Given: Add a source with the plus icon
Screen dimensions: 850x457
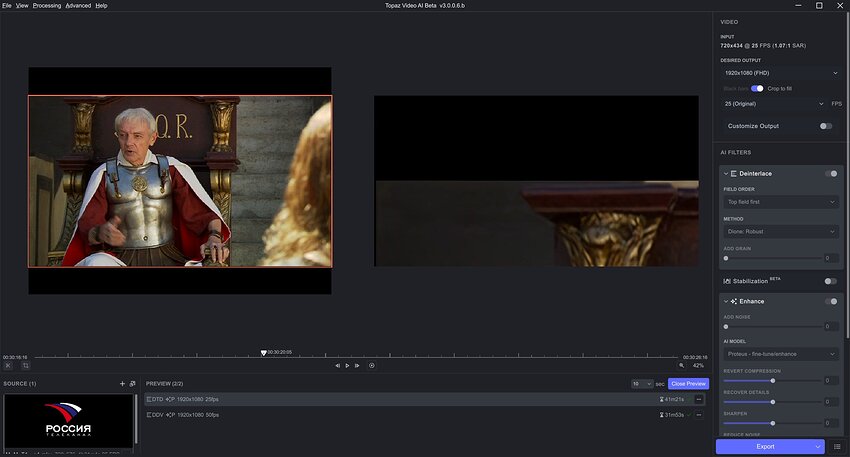Looking at the screenshot, I should (122, 384).
